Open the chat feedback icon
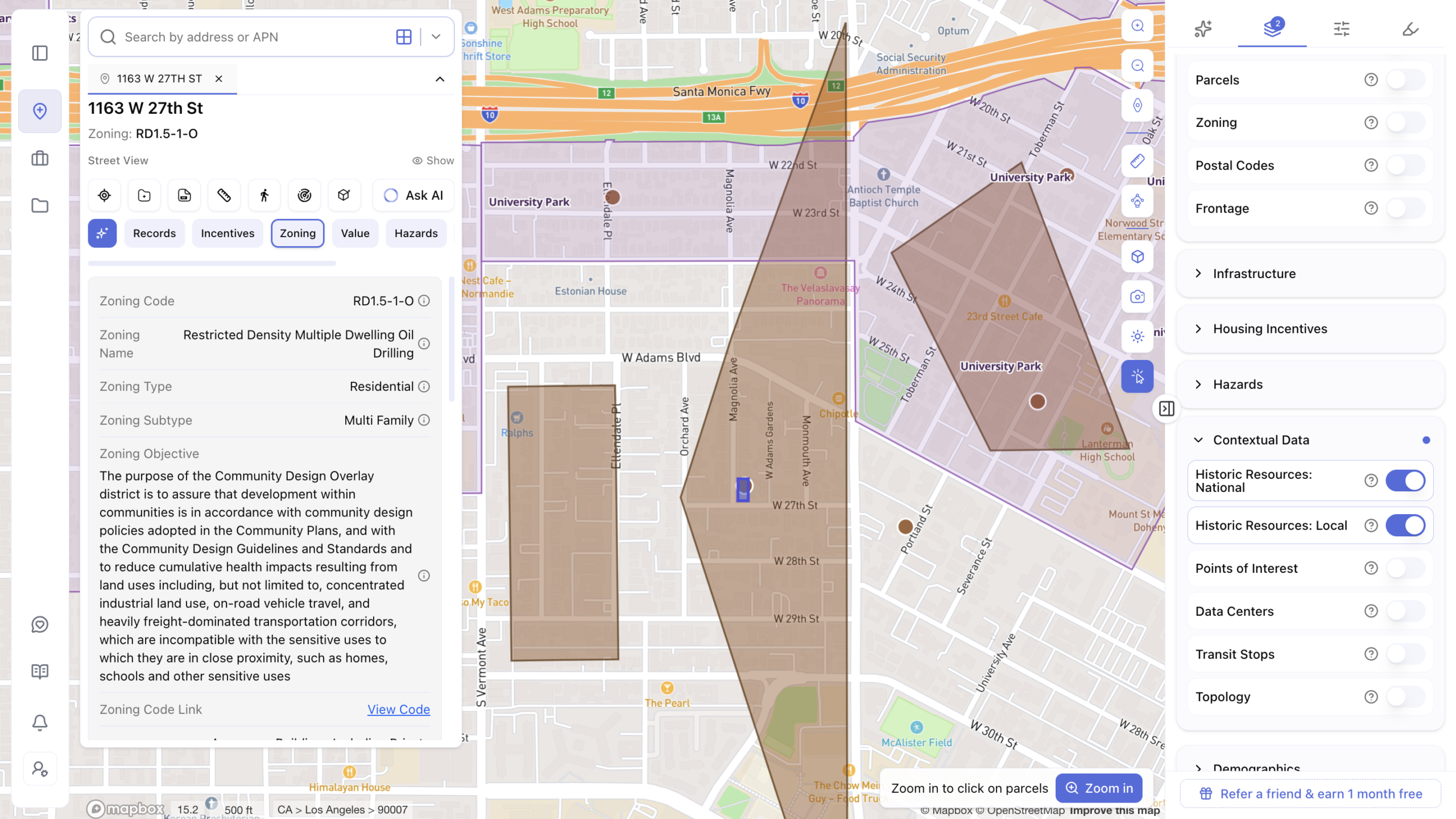 [x=40, y=624]
